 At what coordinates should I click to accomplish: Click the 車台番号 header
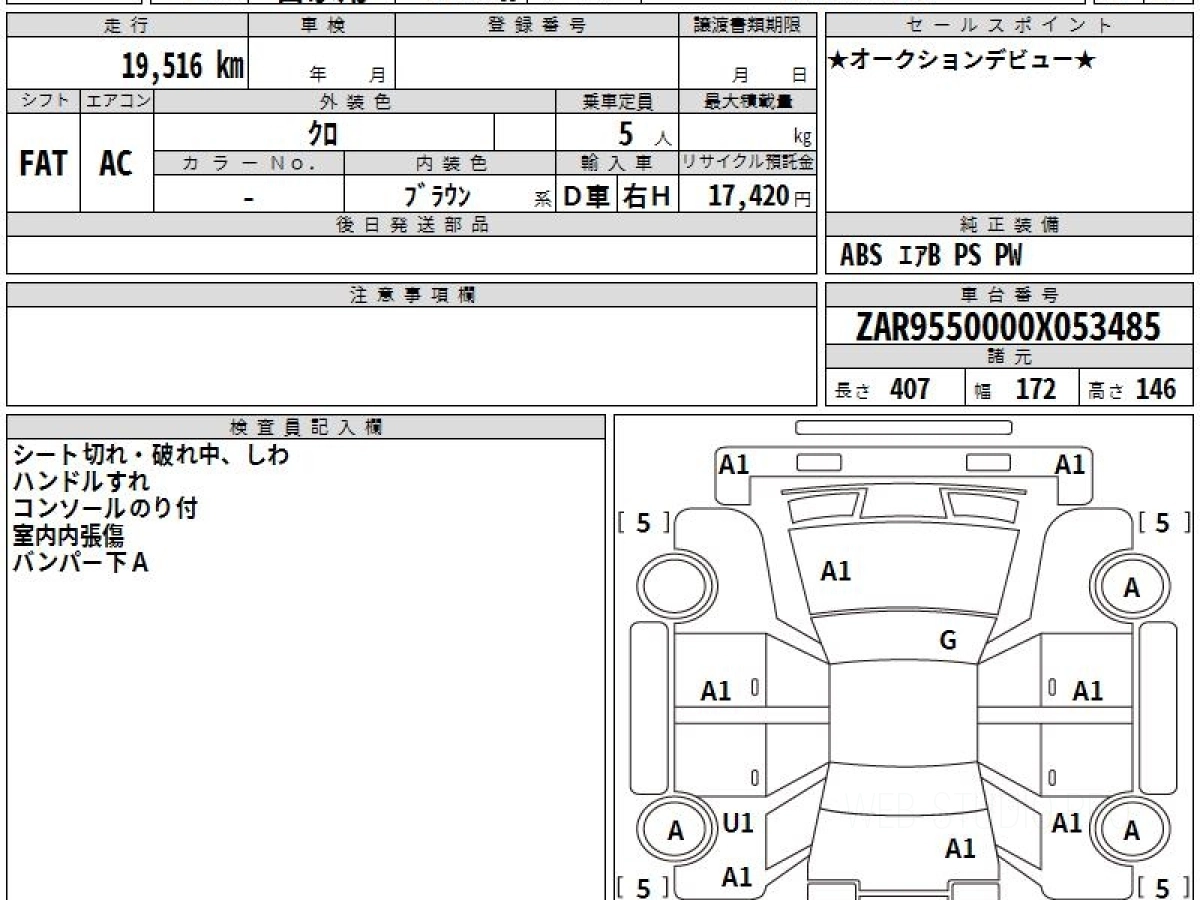click(1010, 295)
